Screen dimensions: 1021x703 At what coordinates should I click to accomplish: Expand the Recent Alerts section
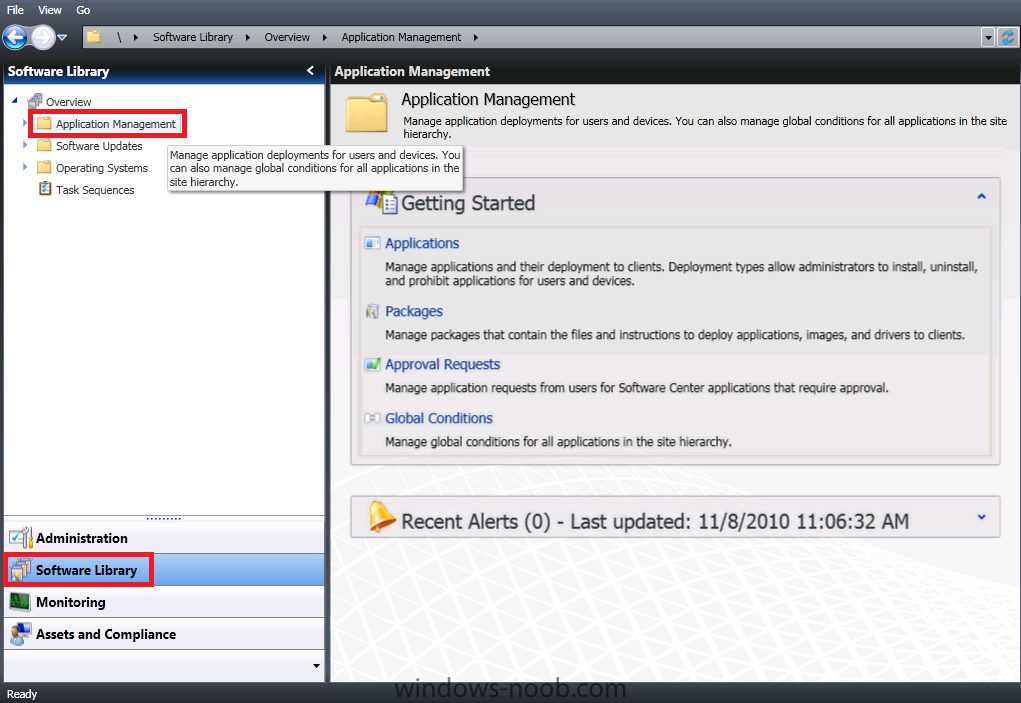(x=981, y=517)
